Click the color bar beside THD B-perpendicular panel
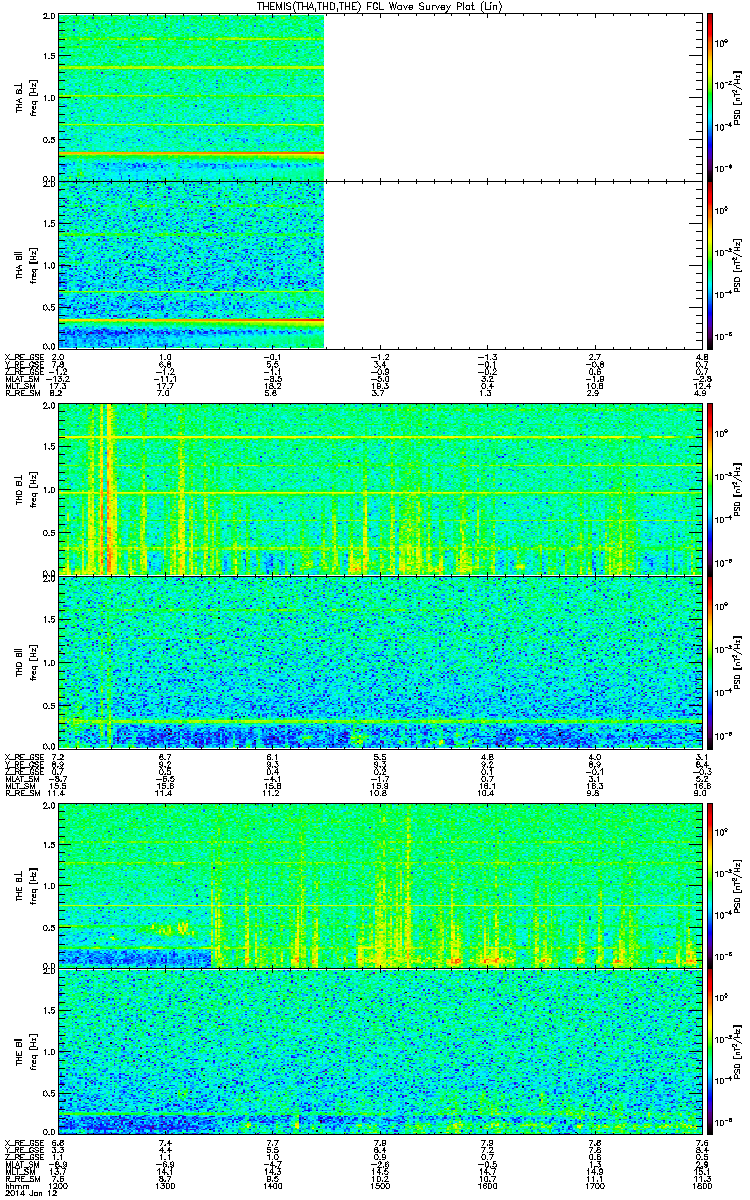The height and width of the screenshot is (1200, 750). (710, 488)
